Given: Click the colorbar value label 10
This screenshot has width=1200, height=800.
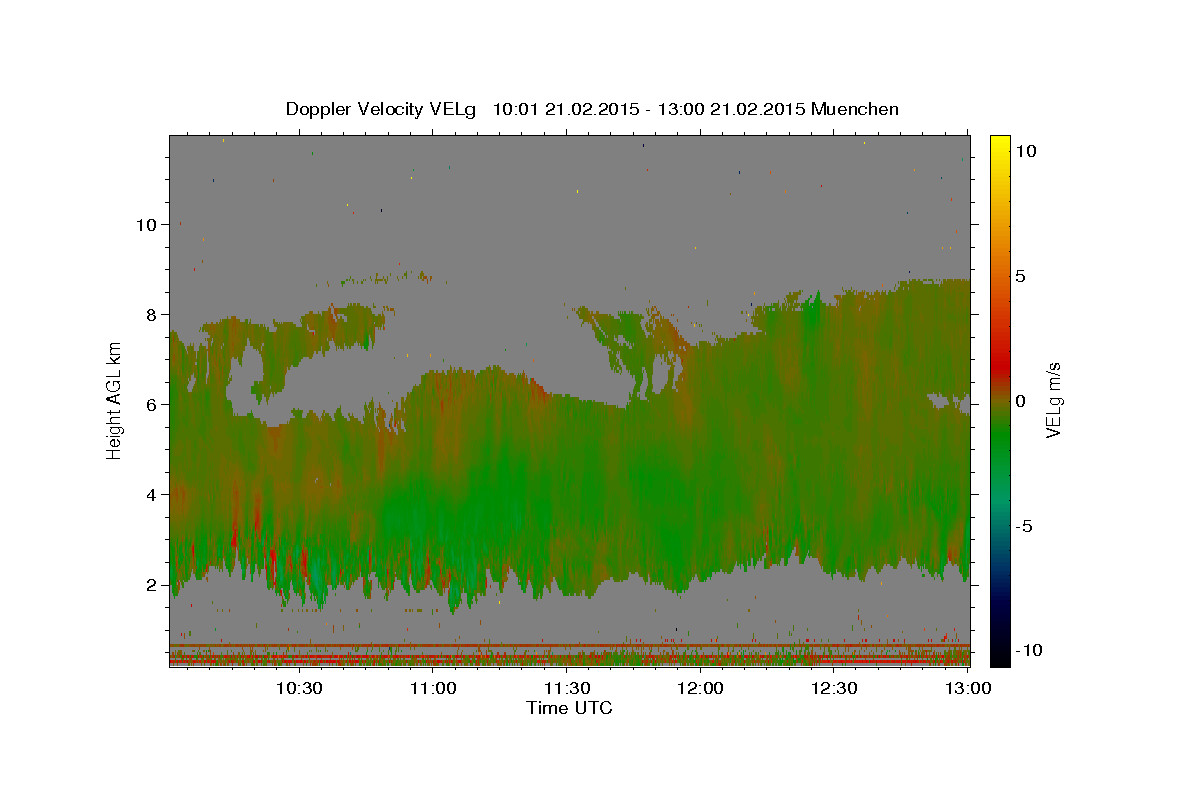Looking at the screenshot, I should pyautogui.click(x=1025, y=151).
